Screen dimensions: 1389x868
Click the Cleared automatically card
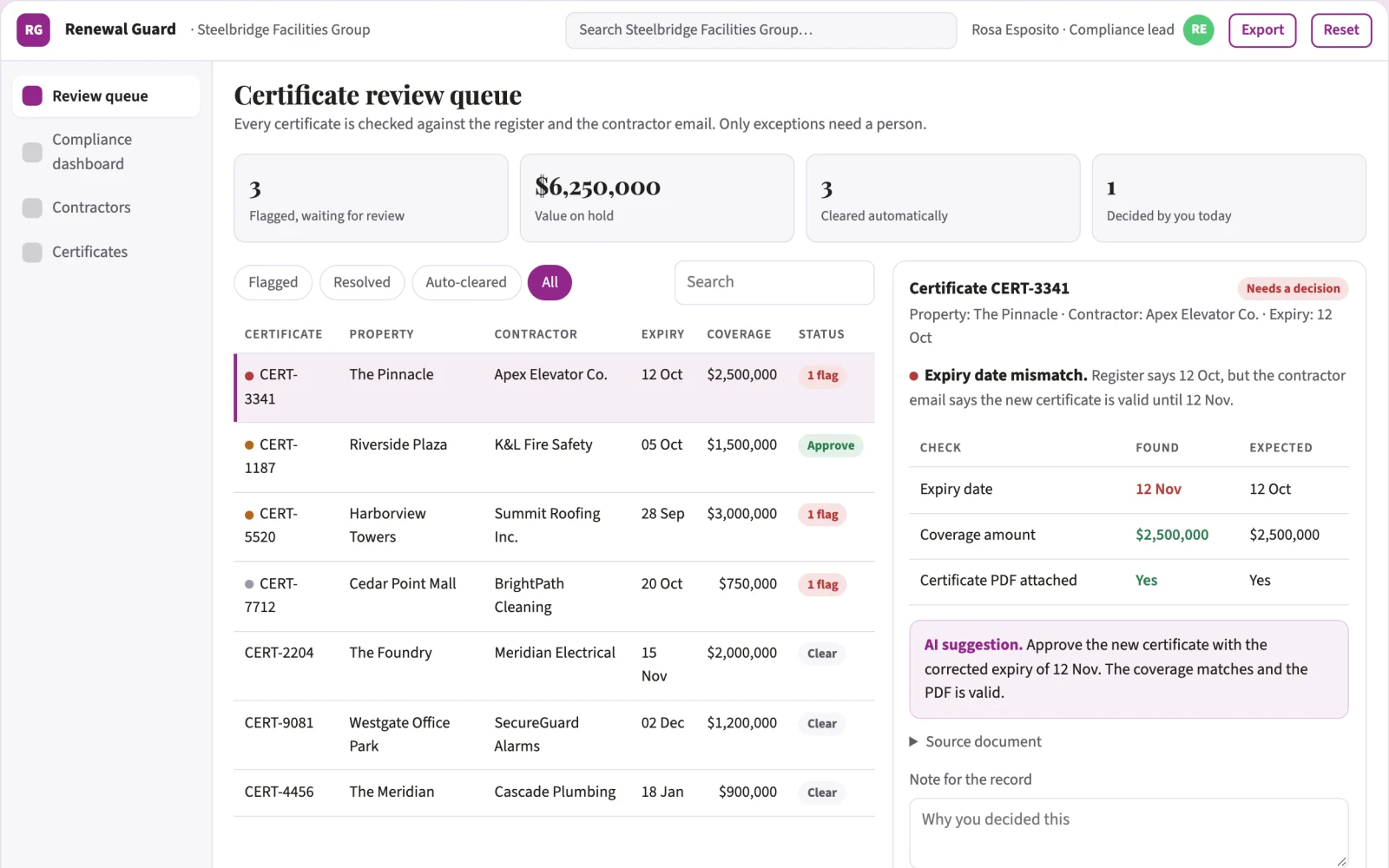943,198
